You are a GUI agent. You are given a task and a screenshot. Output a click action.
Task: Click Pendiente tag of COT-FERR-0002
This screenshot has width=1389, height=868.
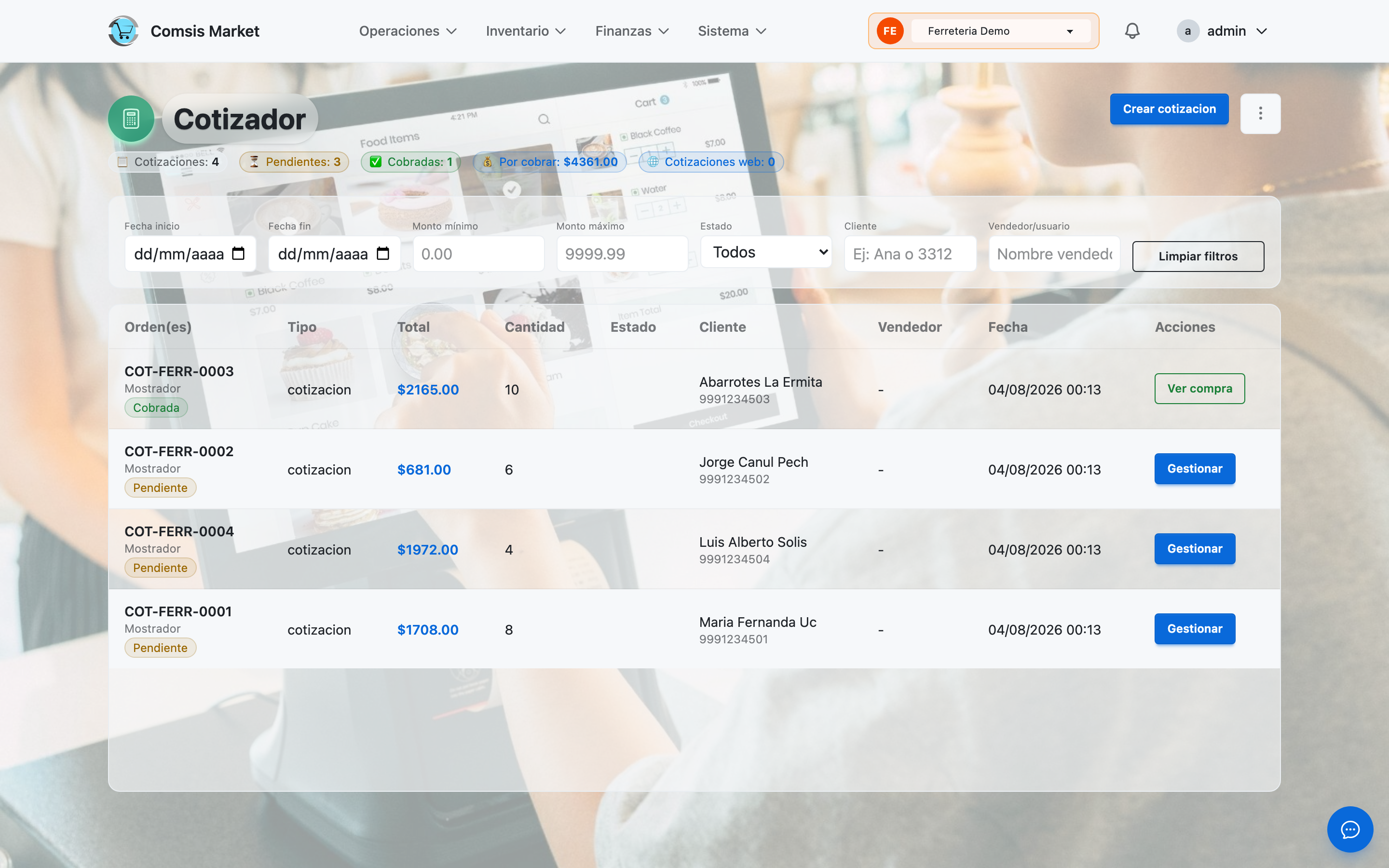pos(160,488)
